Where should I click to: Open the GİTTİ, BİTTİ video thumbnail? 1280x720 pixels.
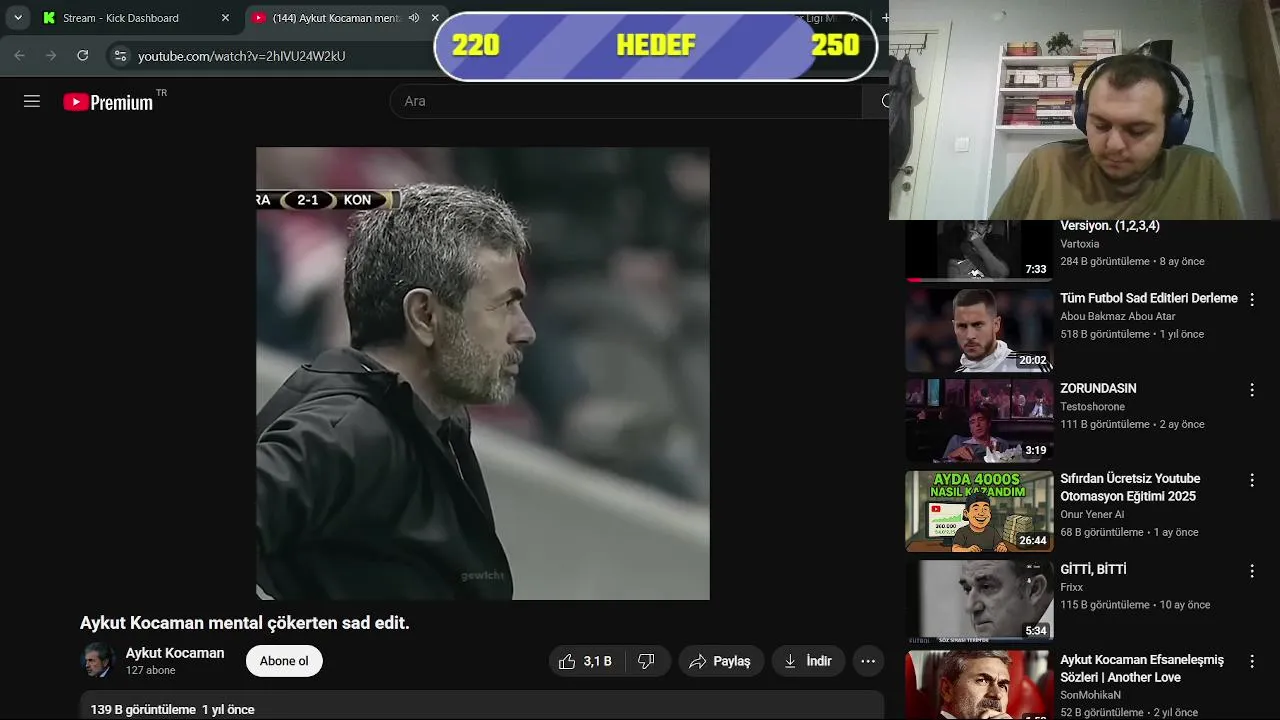pyautogui.click(x=979, y=601)
